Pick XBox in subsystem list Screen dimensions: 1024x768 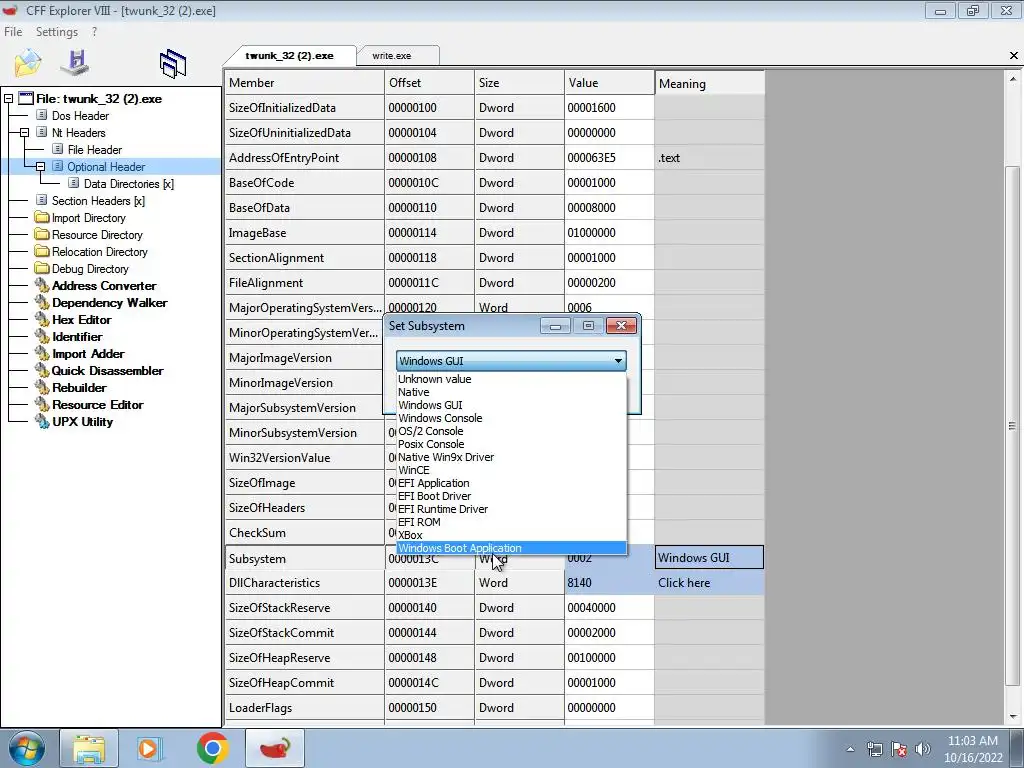(511, 535)
